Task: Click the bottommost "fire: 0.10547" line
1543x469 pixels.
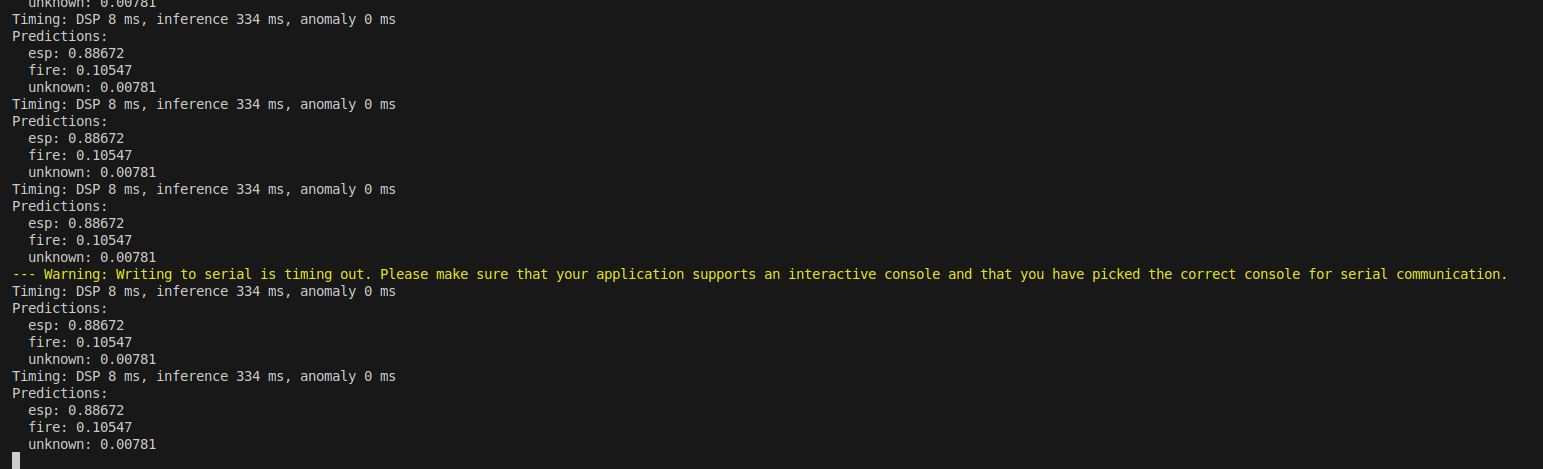Action: 80,427
